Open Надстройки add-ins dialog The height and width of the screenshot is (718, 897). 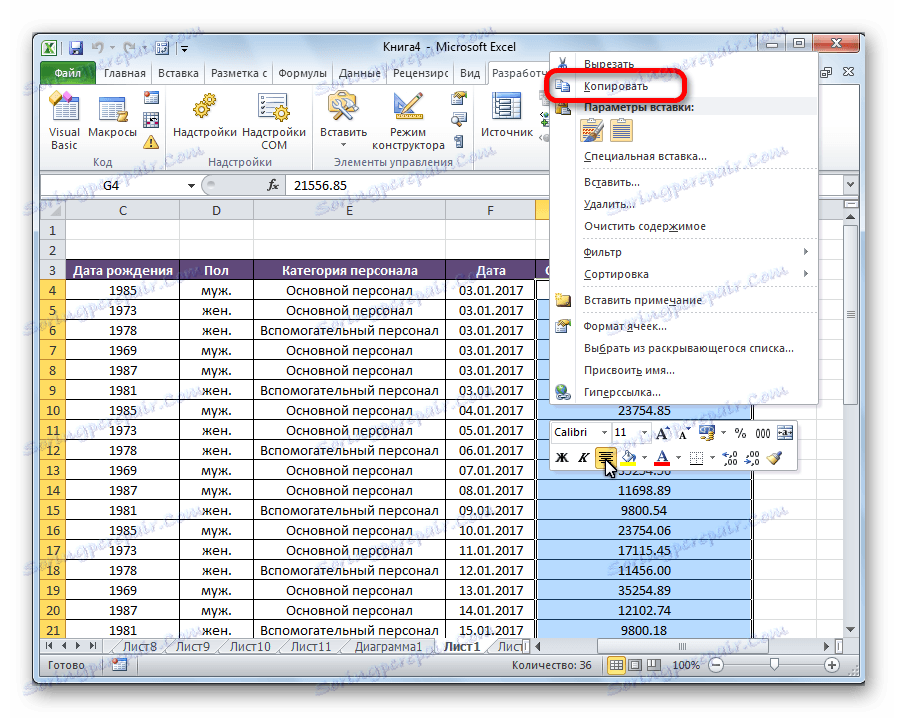click(x=204, y=115)
